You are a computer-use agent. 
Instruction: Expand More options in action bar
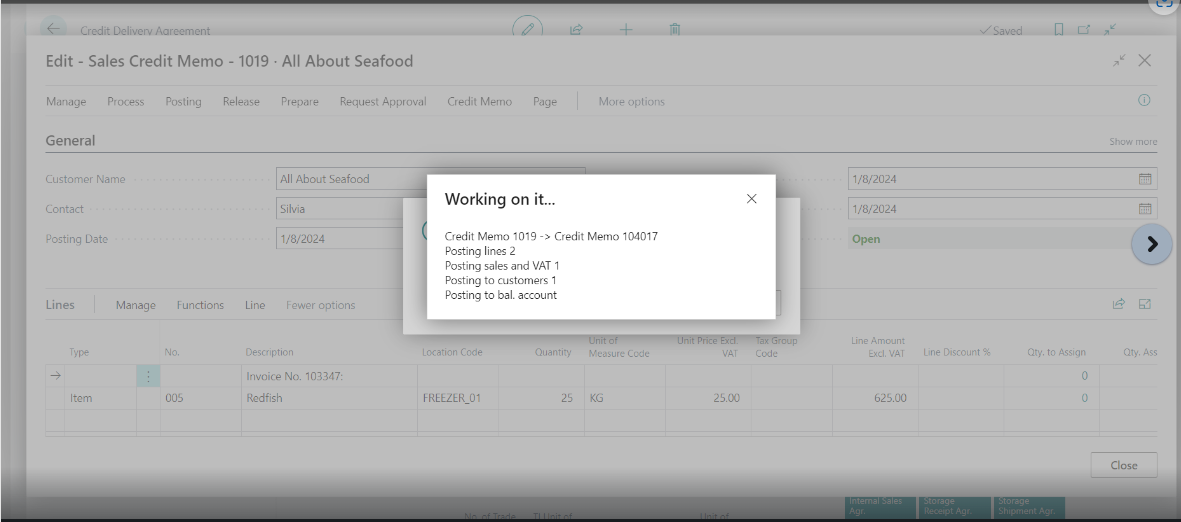coord(631,102)
